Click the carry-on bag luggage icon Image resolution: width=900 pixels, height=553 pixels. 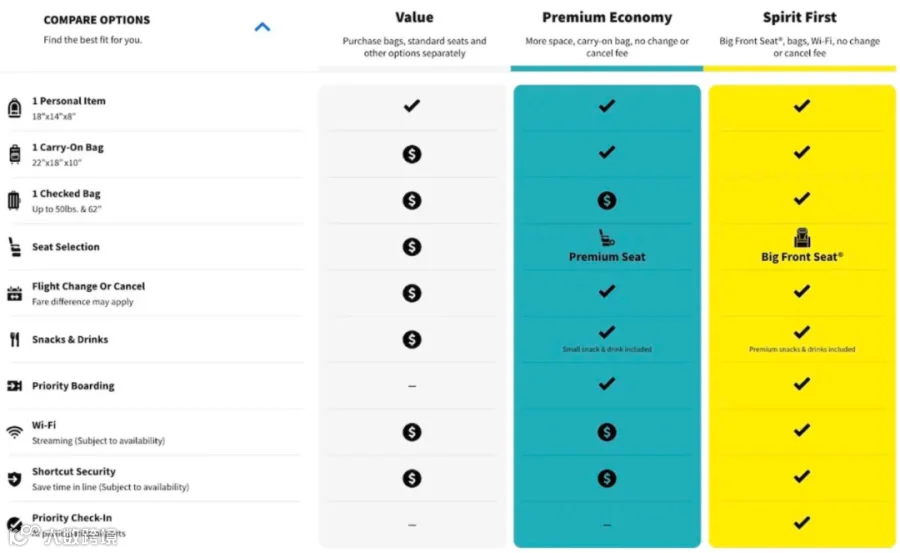(14, 154)
